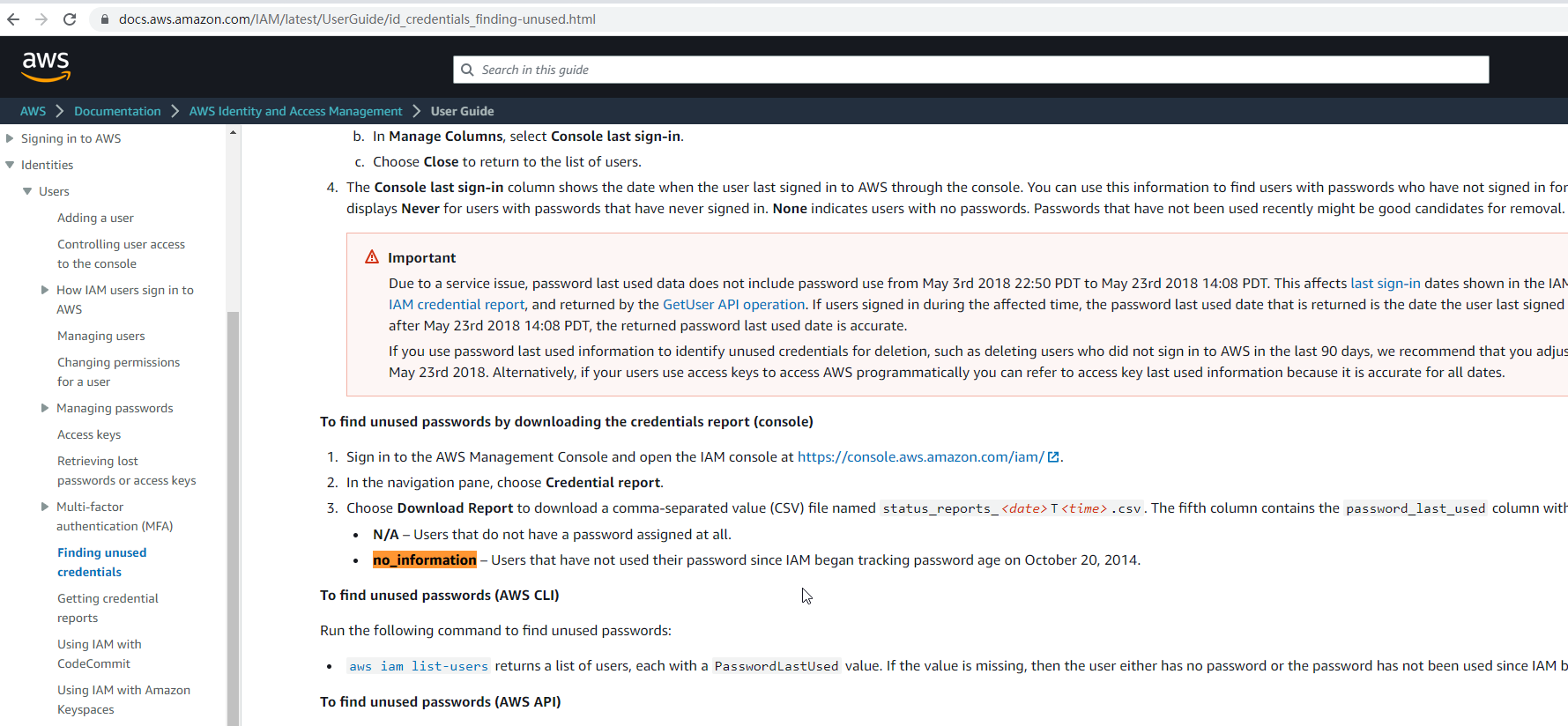Open https://console.aws.amazon.com/iam/ link

[x=921, y=456]
